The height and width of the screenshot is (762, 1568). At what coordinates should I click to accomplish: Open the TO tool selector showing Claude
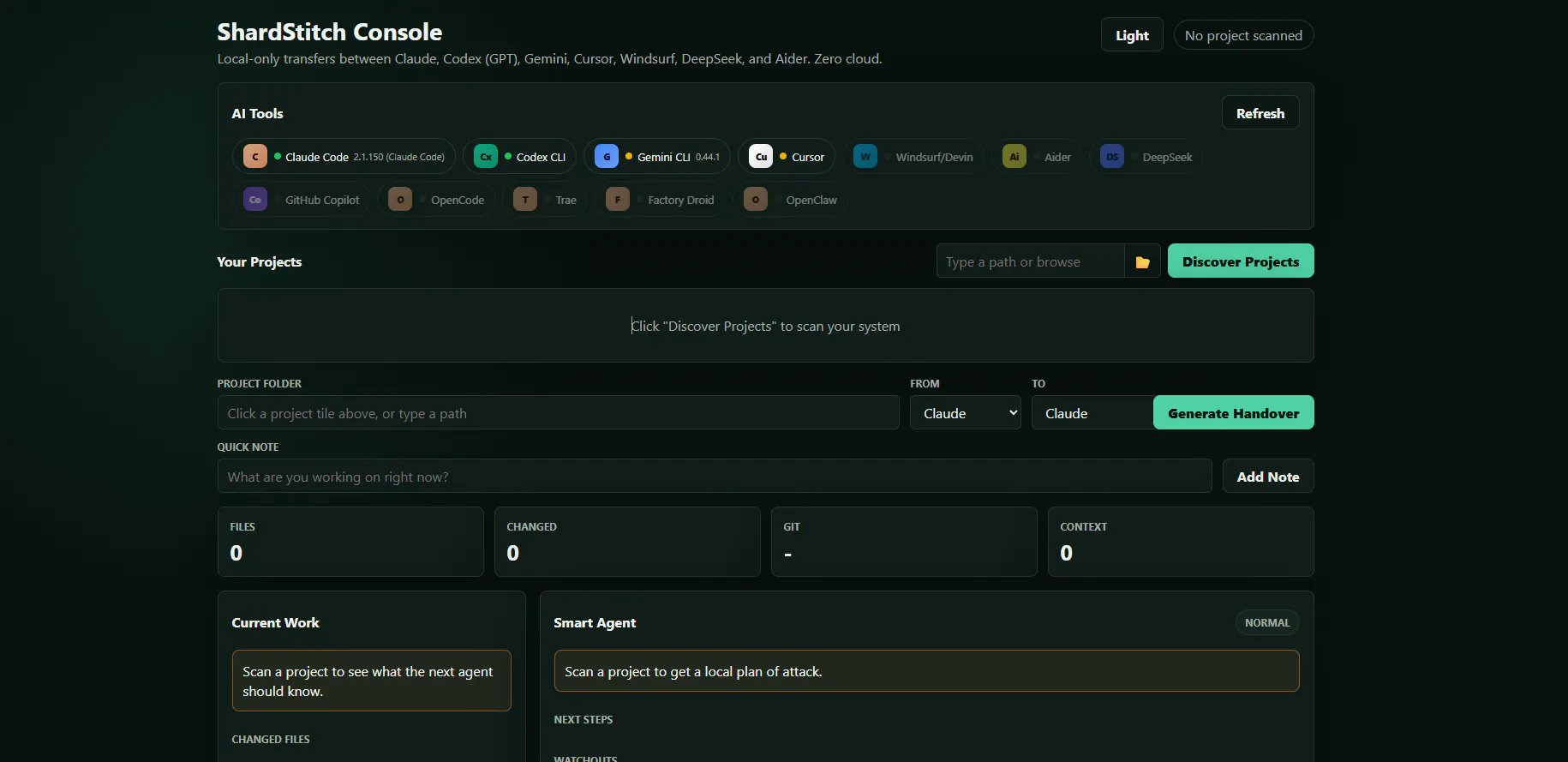(1092, 413)
